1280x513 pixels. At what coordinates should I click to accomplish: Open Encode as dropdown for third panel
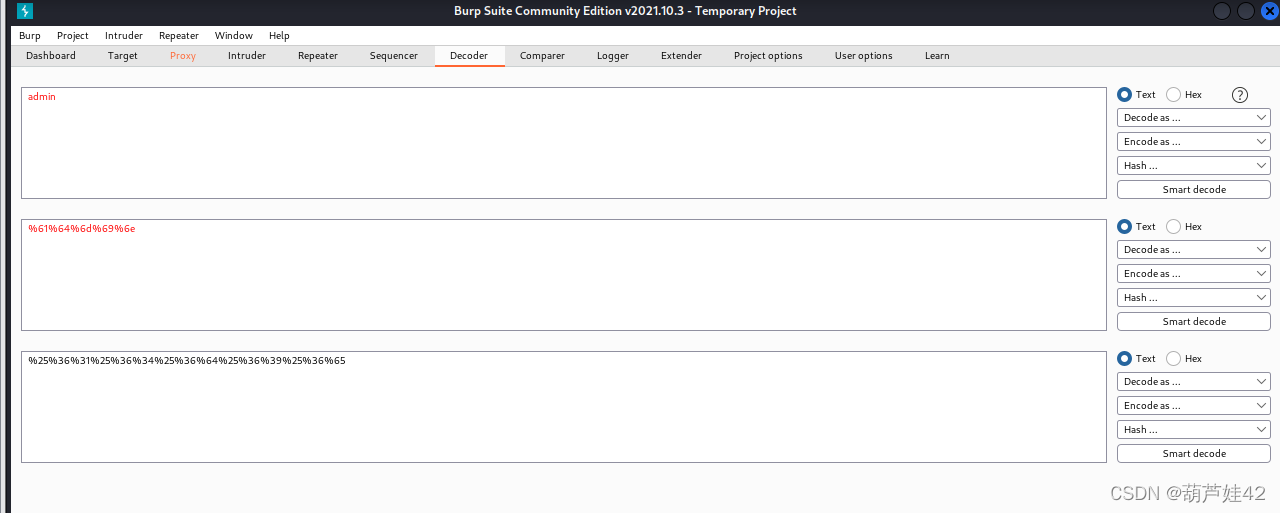point(1194,406)
